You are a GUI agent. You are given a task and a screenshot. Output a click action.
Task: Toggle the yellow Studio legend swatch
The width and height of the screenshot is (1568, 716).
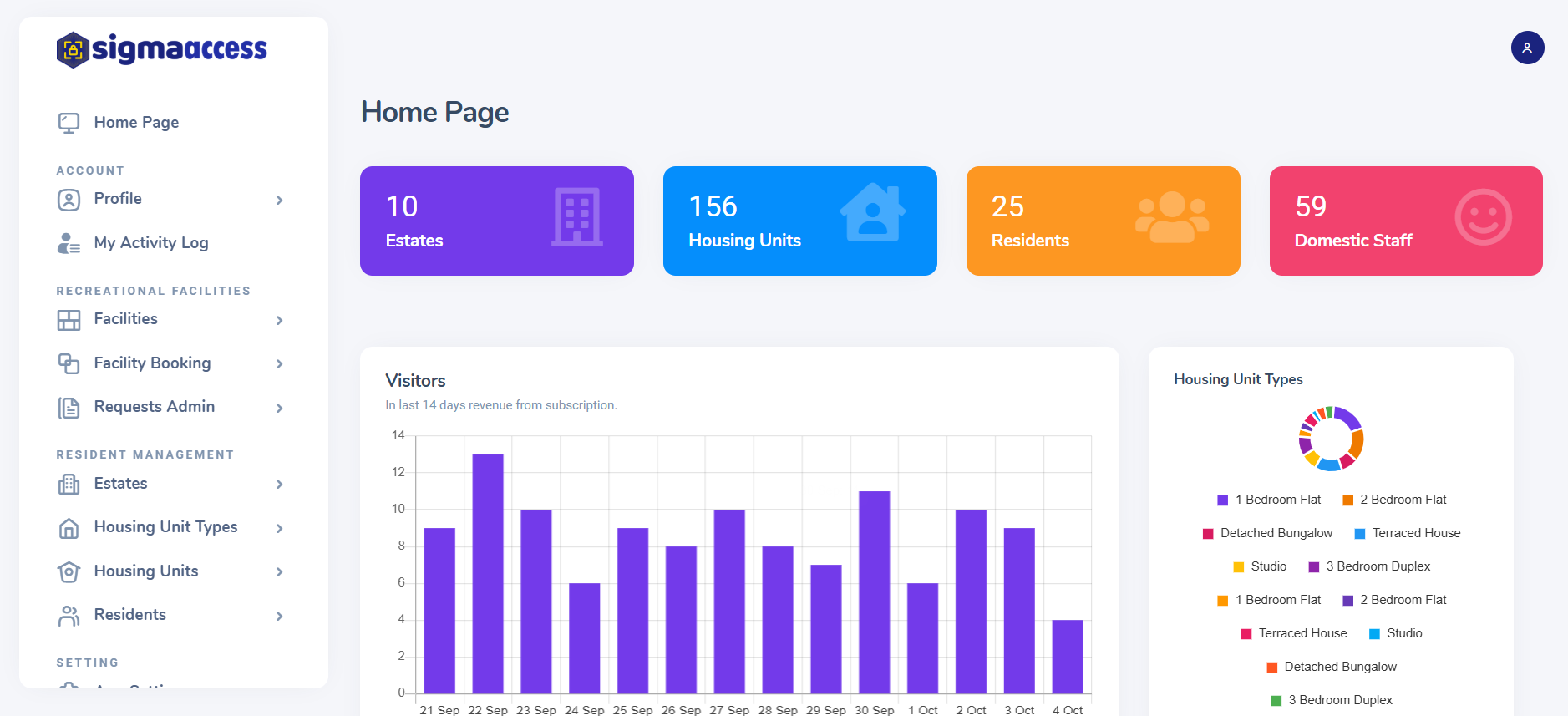(1239, 567)
